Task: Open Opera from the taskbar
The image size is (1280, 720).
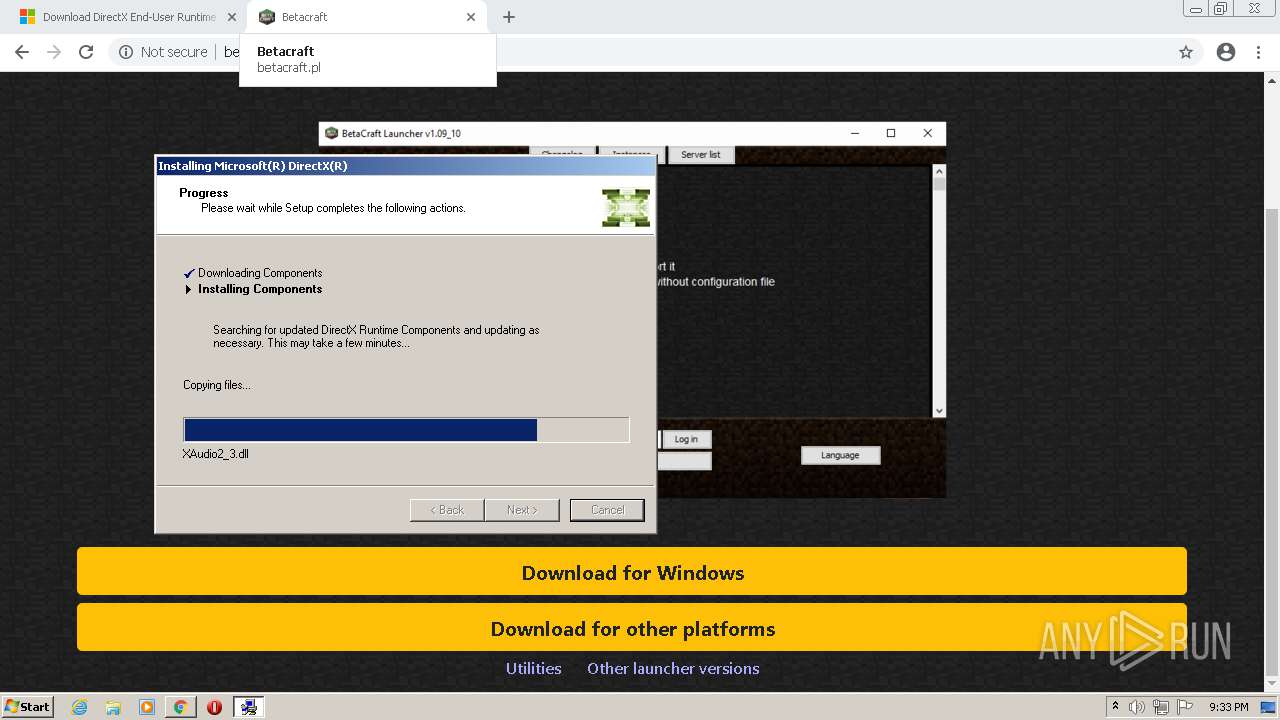Action: coord(214,707)
